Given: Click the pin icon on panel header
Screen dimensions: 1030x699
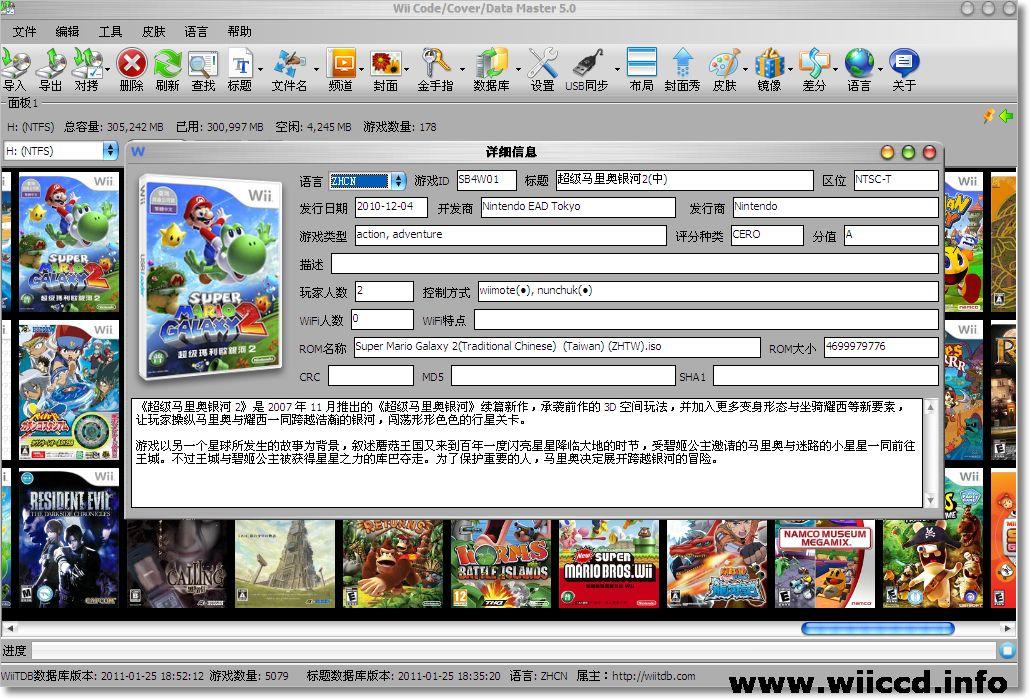Looking at the screenshot, I should 988,116.
